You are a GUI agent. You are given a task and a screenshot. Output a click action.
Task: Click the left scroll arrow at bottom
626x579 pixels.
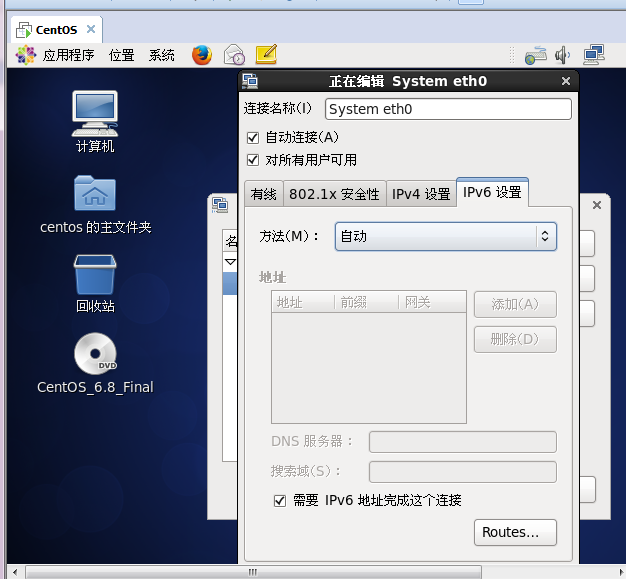coord(15,572)
